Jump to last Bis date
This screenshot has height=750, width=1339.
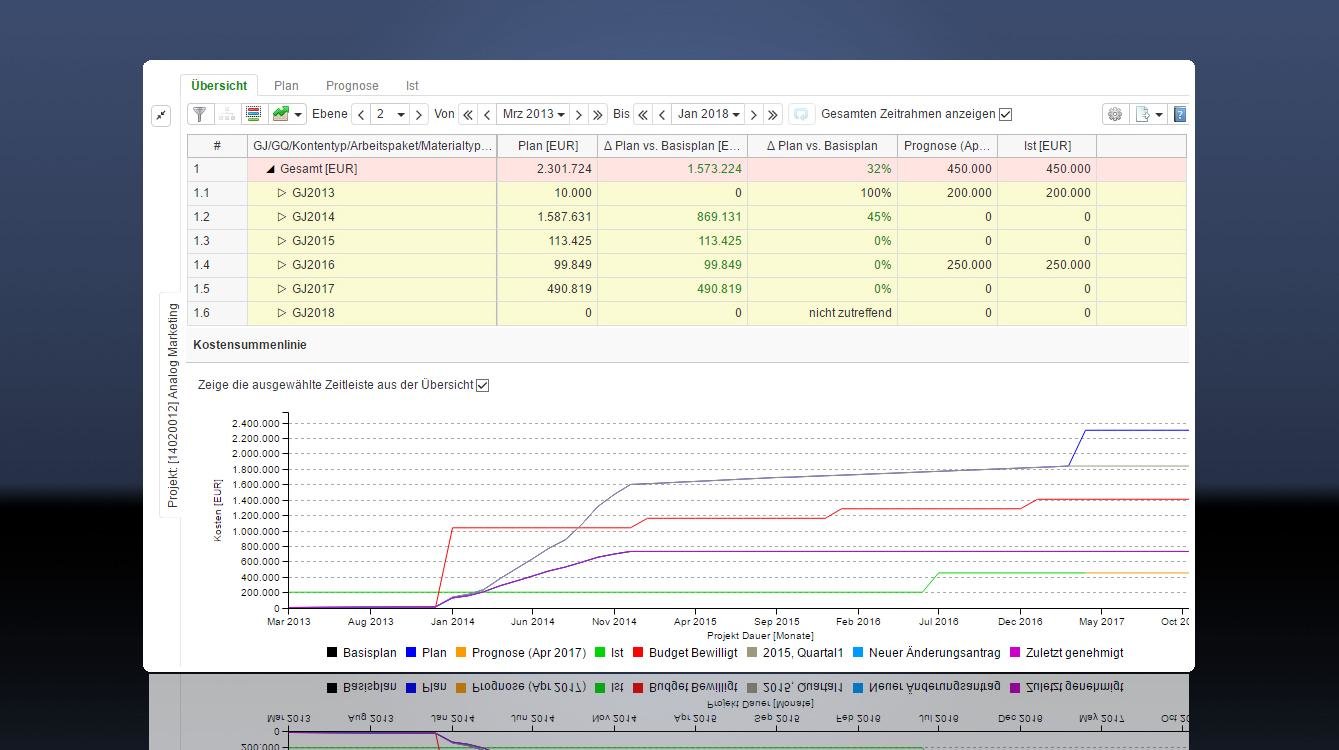pyautogui.click(x=773, y=115)
